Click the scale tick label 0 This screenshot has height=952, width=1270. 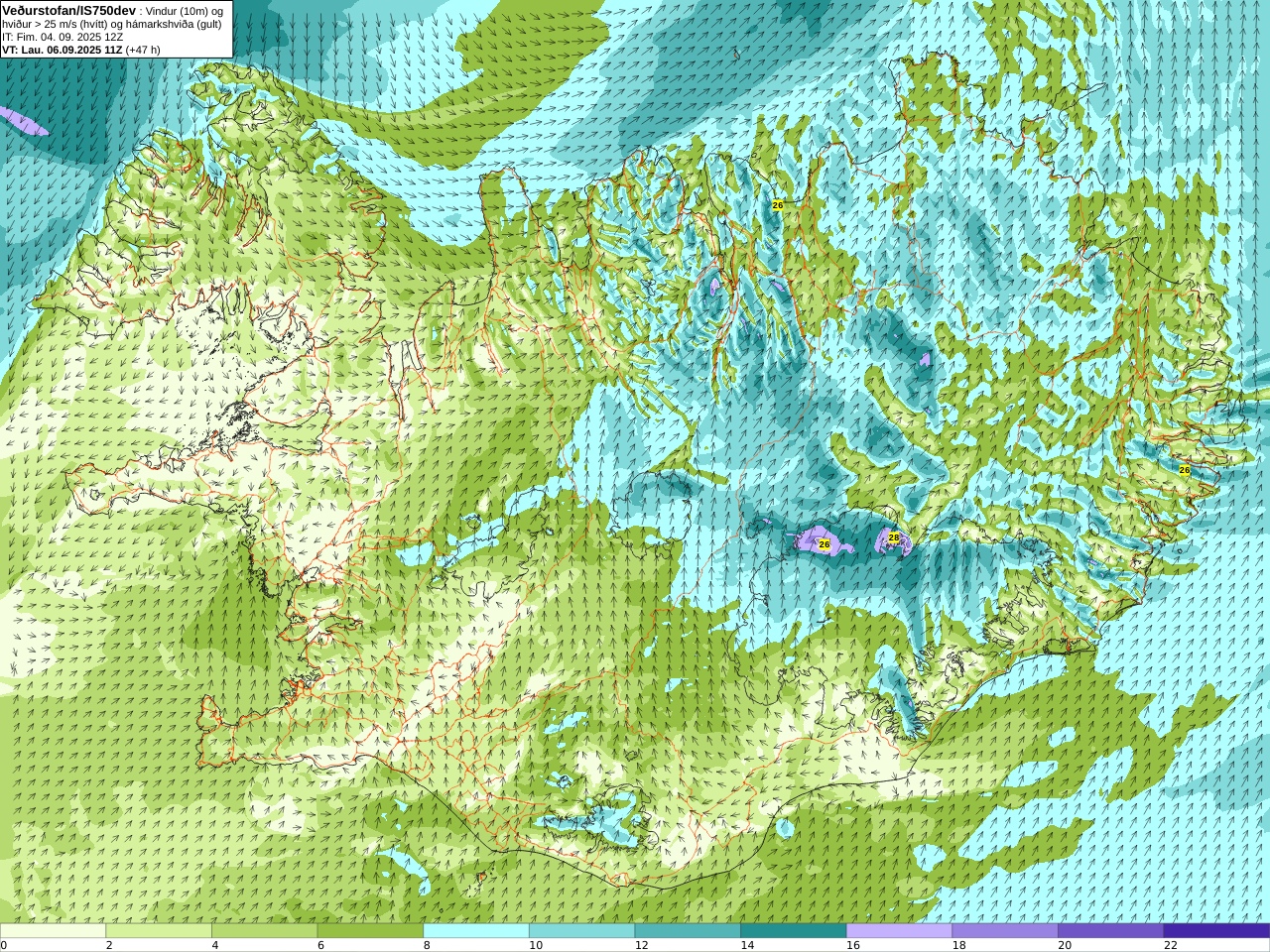click(4, 945)
